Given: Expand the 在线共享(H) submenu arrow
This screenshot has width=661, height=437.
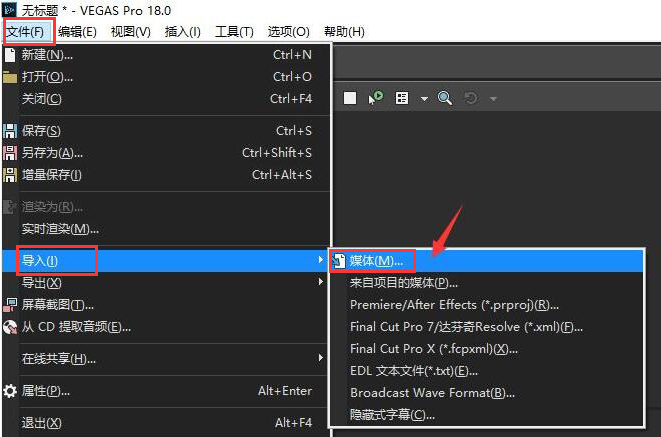Looking at the screenshot, I should click(x=321, y=358).
